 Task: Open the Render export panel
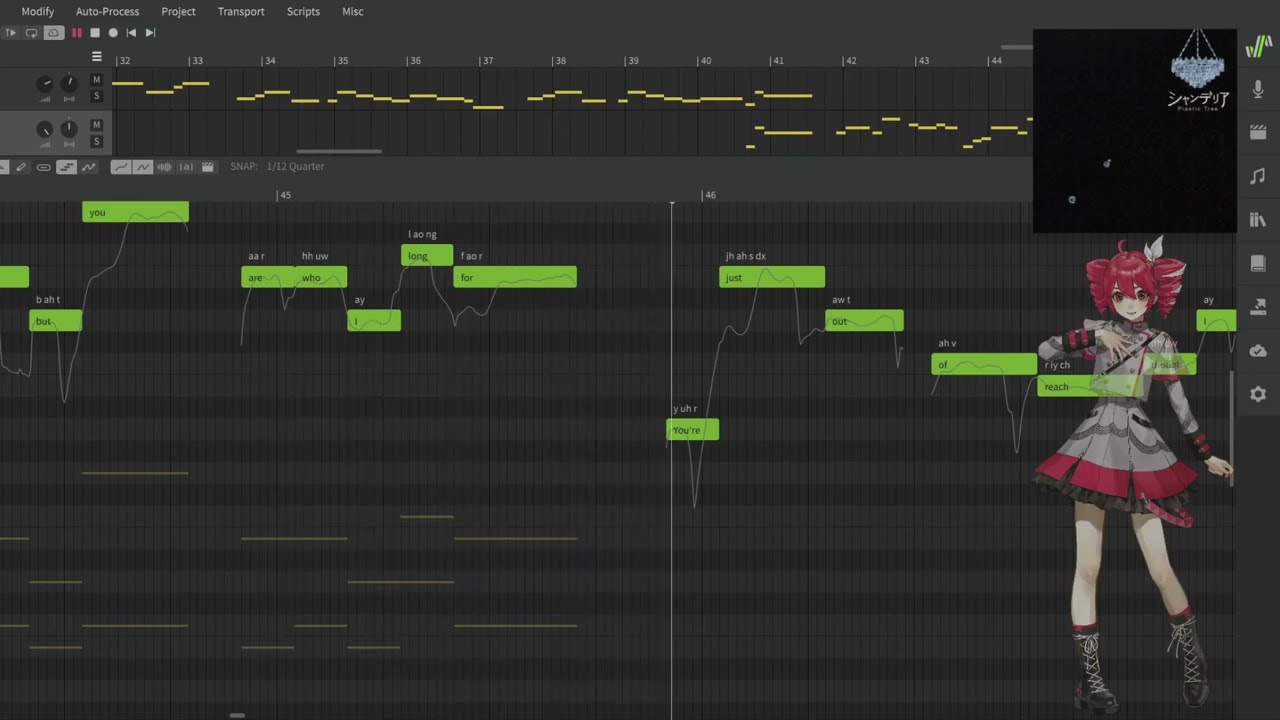pos(1258,307)
